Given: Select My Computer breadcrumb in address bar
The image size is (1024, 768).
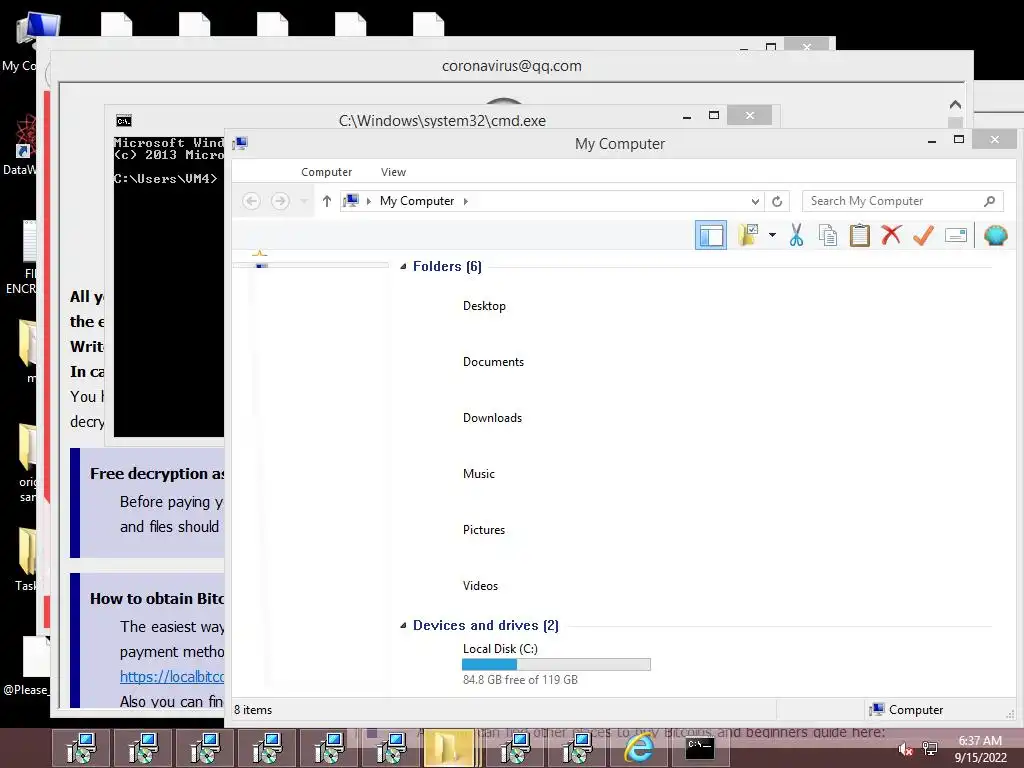Looking at the screenshot, I should click(417, 201).
